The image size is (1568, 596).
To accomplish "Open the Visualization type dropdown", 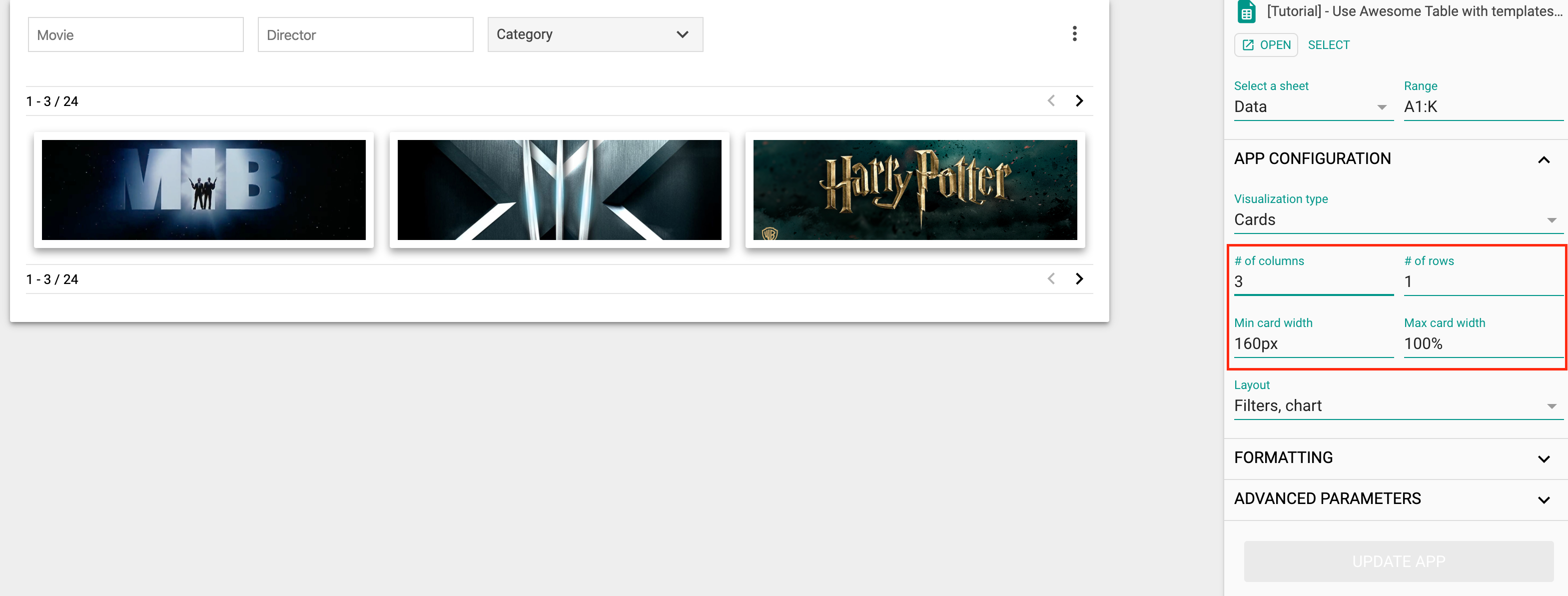I will [1398, 220].
